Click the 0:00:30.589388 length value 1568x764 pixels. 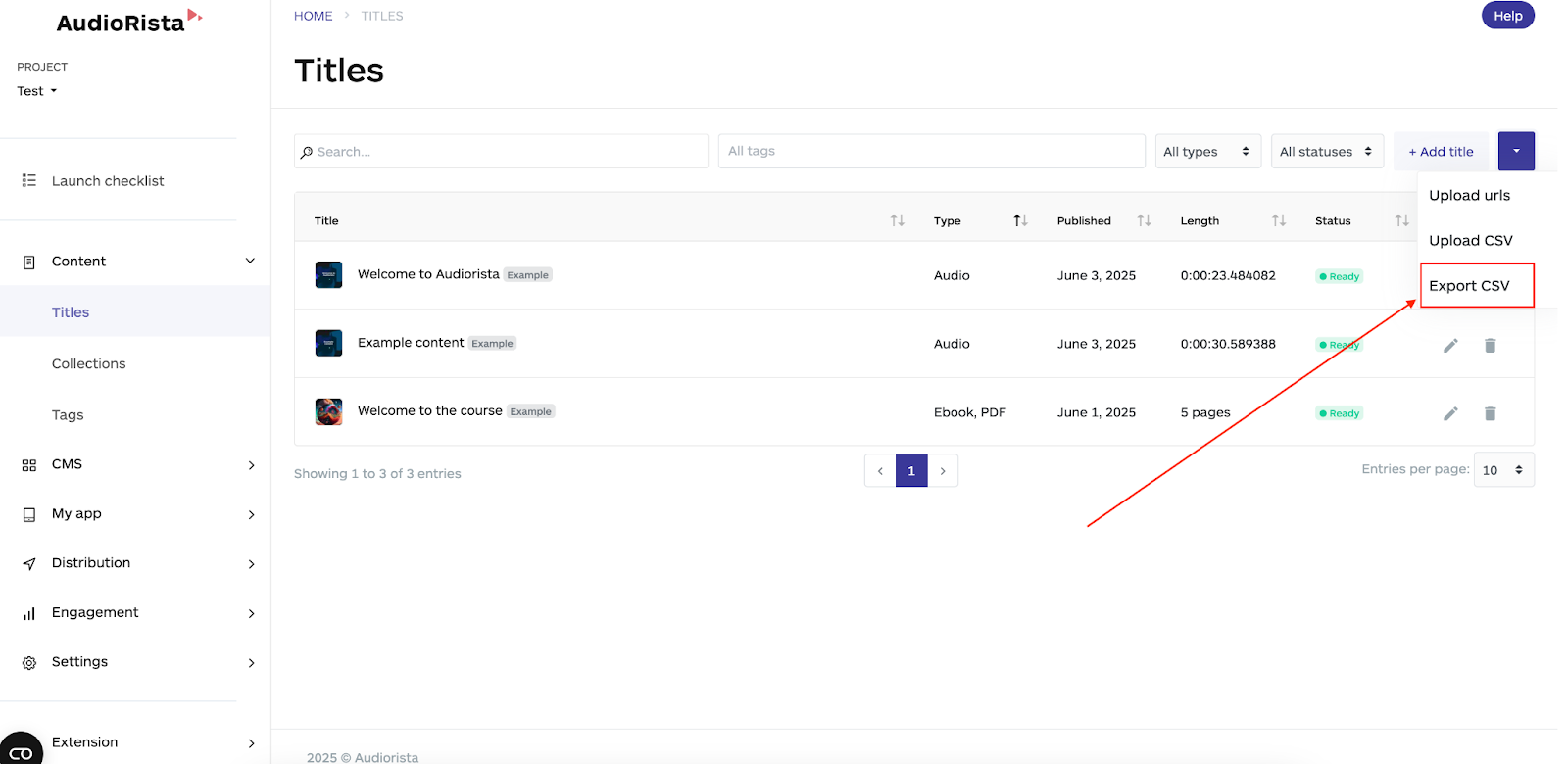[x=1228, y=344]
